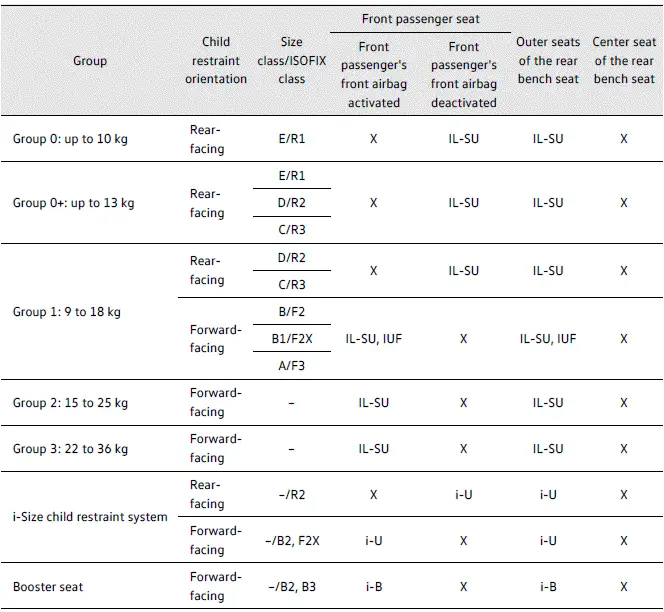664x612 pixels.
Task: Click the "B/F2" size class cell
Action: (292, 312)
